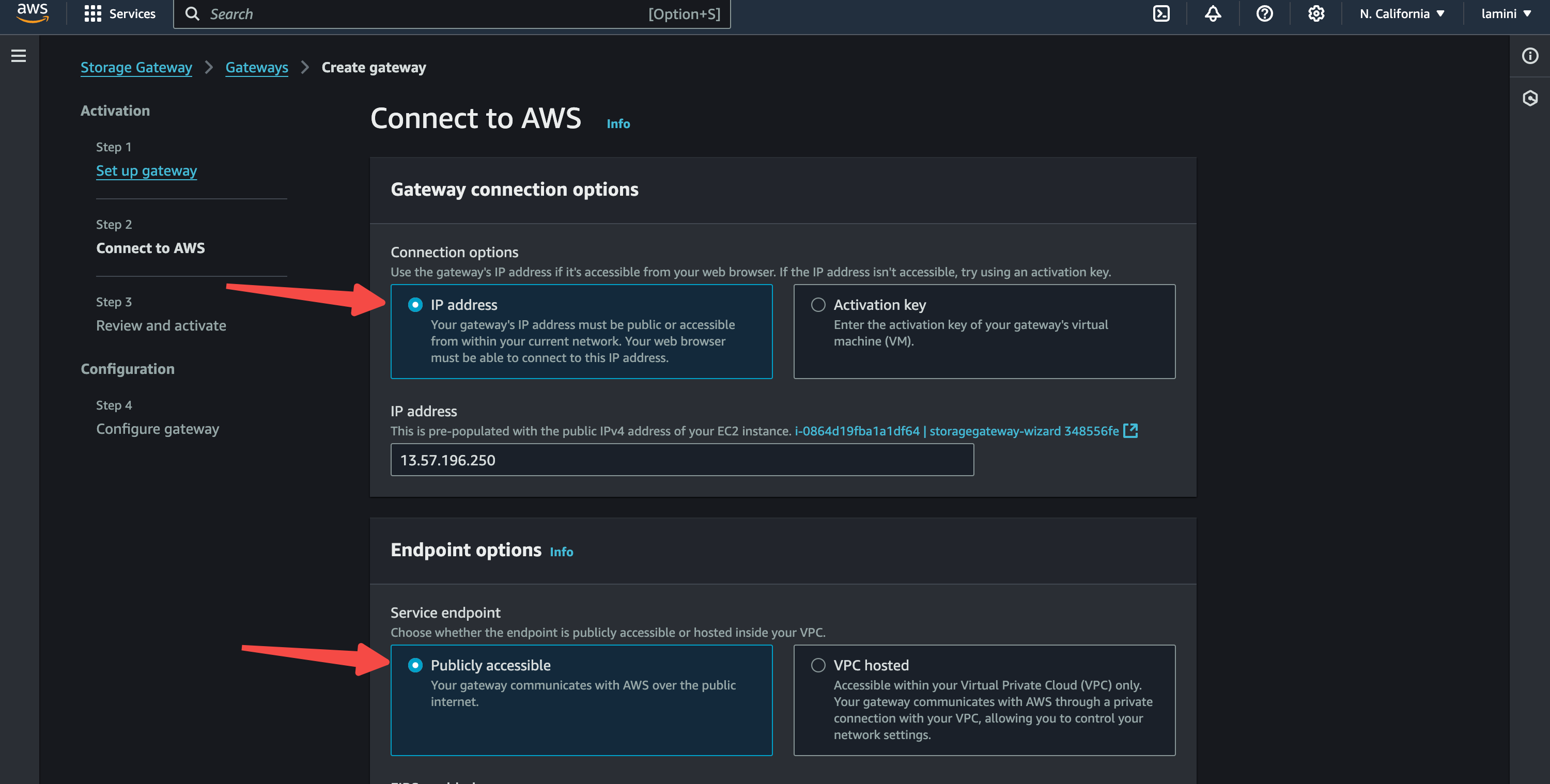The height and width of the screenshot is (784, 1550).
Task: Open the notifications bell
Action: click(1213, 14)
